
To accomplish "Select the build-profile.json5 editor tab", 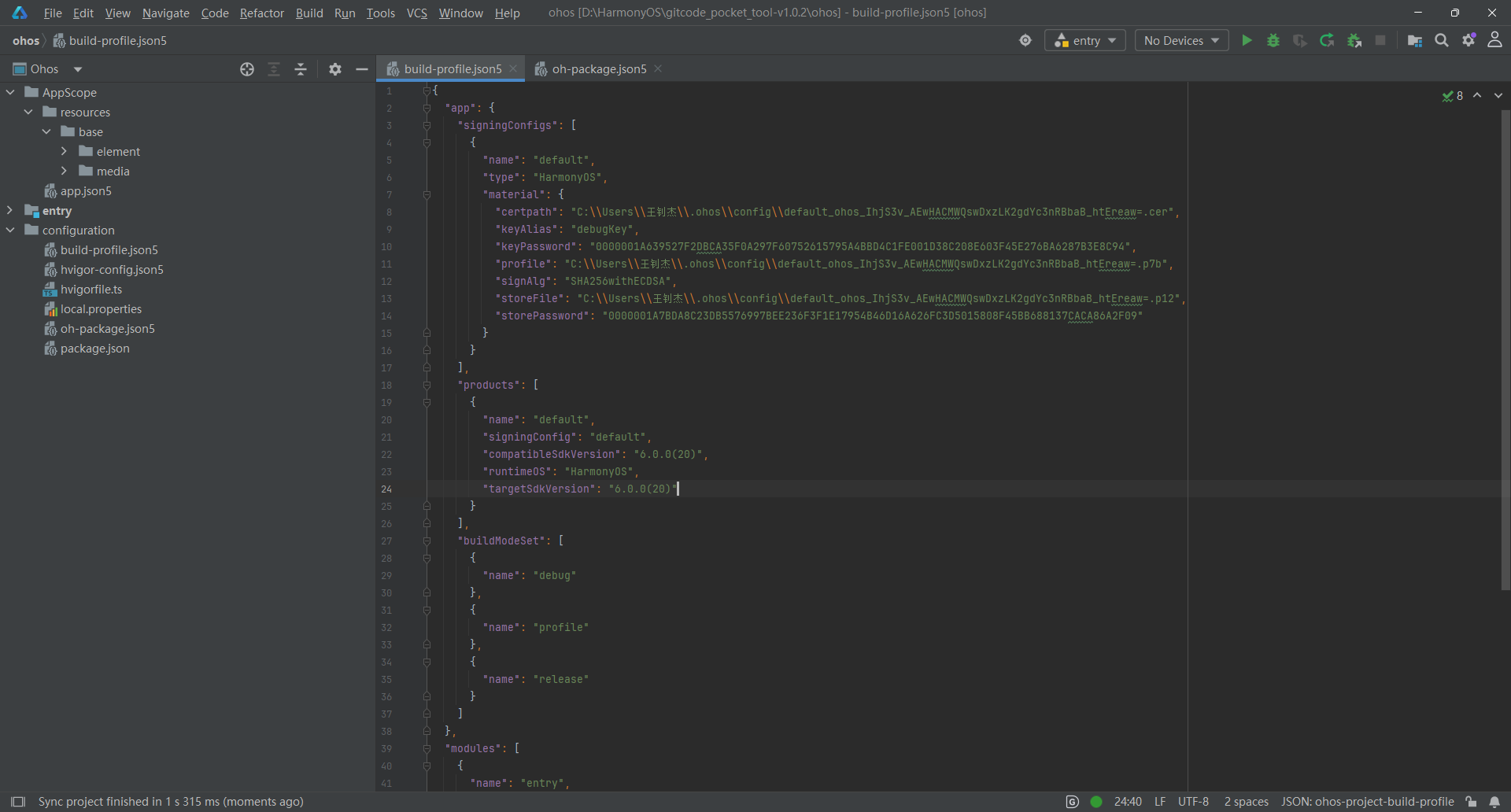I will pyautogui.click(x=452, y=69).
